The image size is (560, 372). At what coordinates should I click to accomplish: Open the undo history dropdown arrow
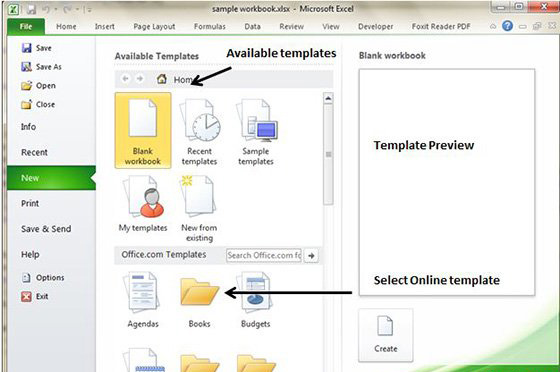[x=56, y=10]
